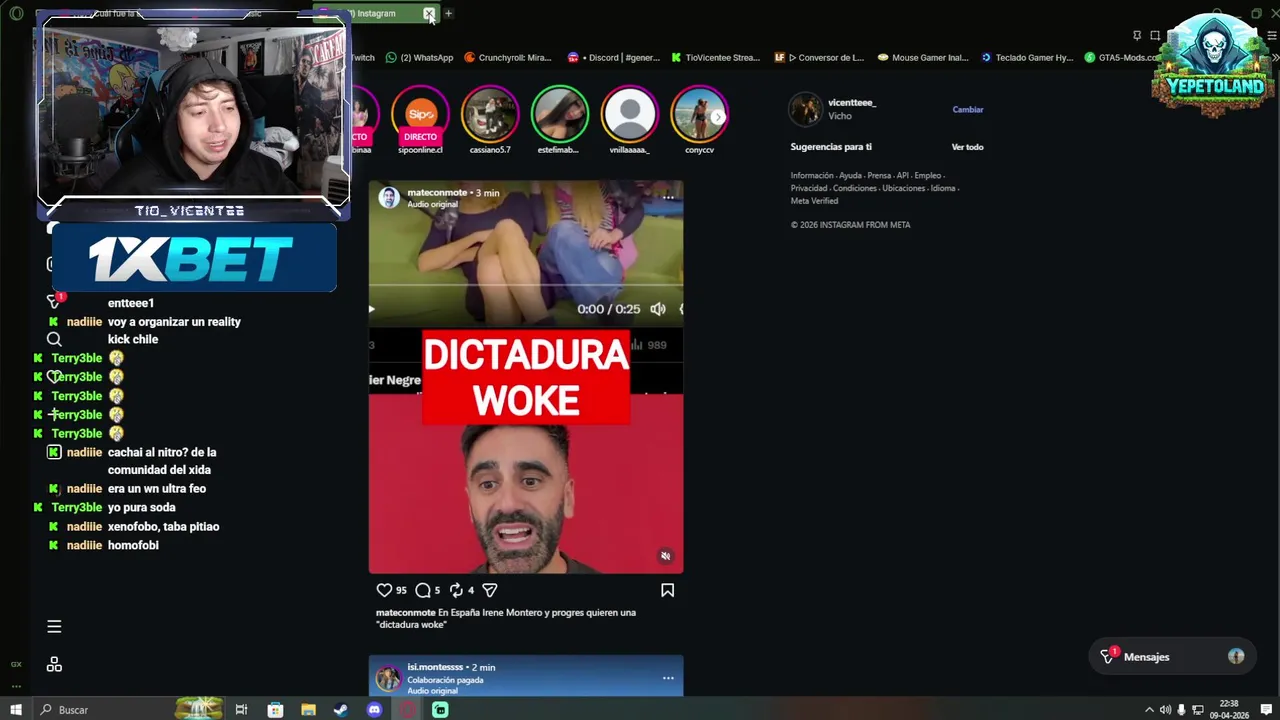
Task: Open the Instagram hamburger More menu
Action: (x=54, y=626)
